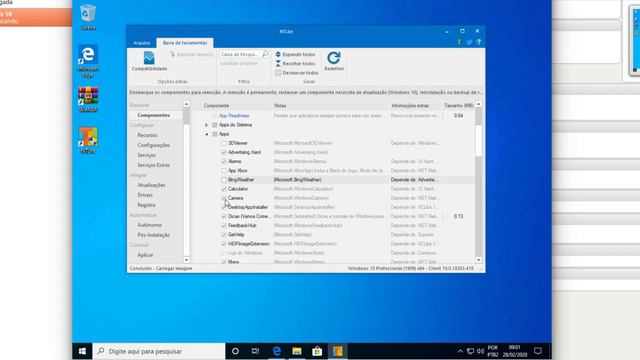This screenshot has height=360, width=640.
Task: Check the App Xbox checkbox
Action: 224,171
